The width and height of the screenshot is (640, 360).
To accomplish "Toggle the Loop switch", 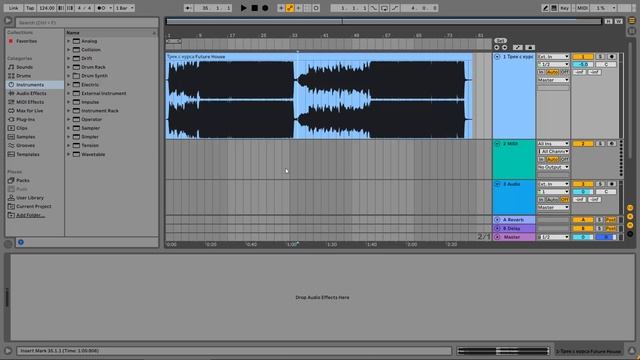I will 384,8.
